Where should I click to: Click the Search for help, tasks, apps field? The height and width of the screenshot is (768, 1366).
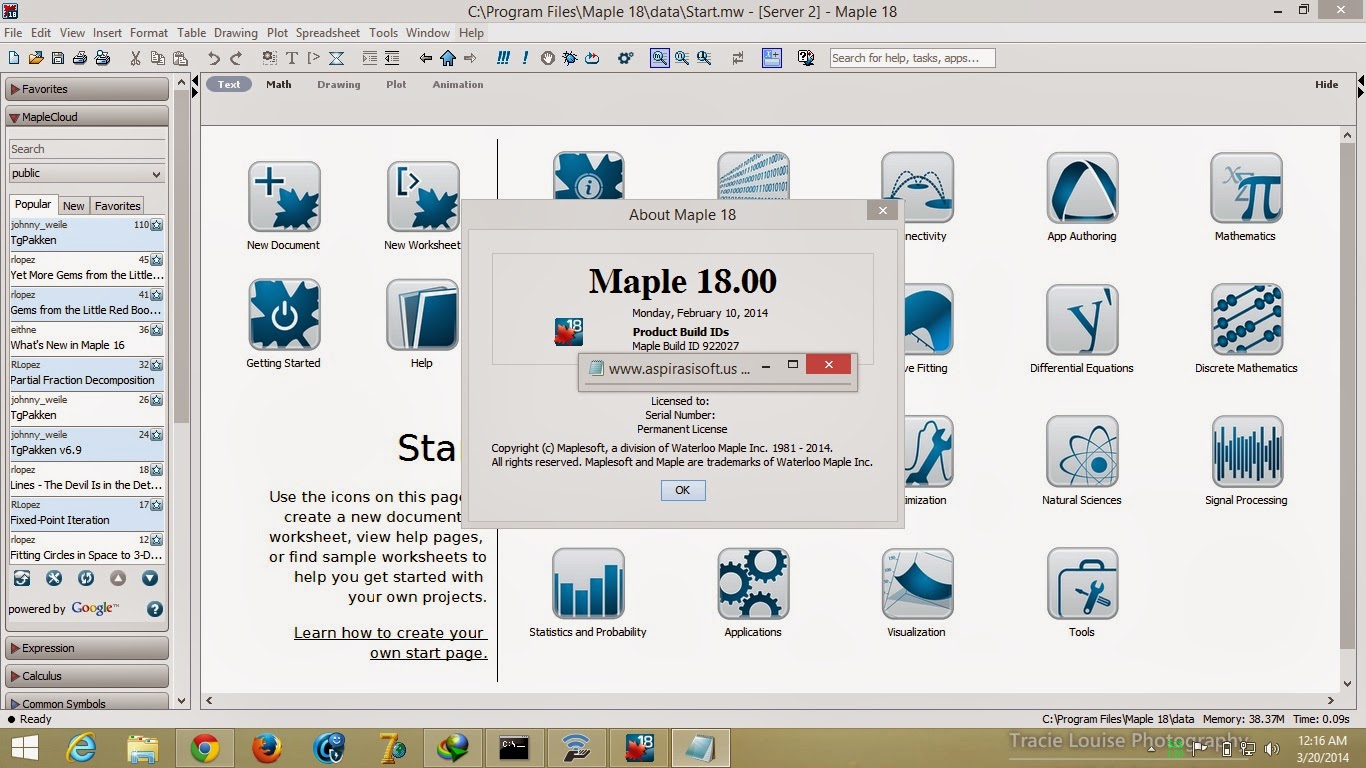(x=912, y=58)
